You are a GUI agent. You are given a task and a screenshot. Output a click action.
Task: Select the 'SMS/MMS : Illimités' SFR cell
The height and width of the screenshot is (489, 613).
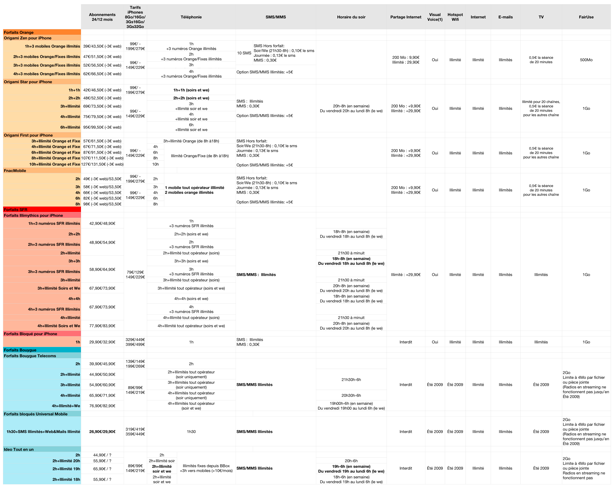click(x=256, y=275)
